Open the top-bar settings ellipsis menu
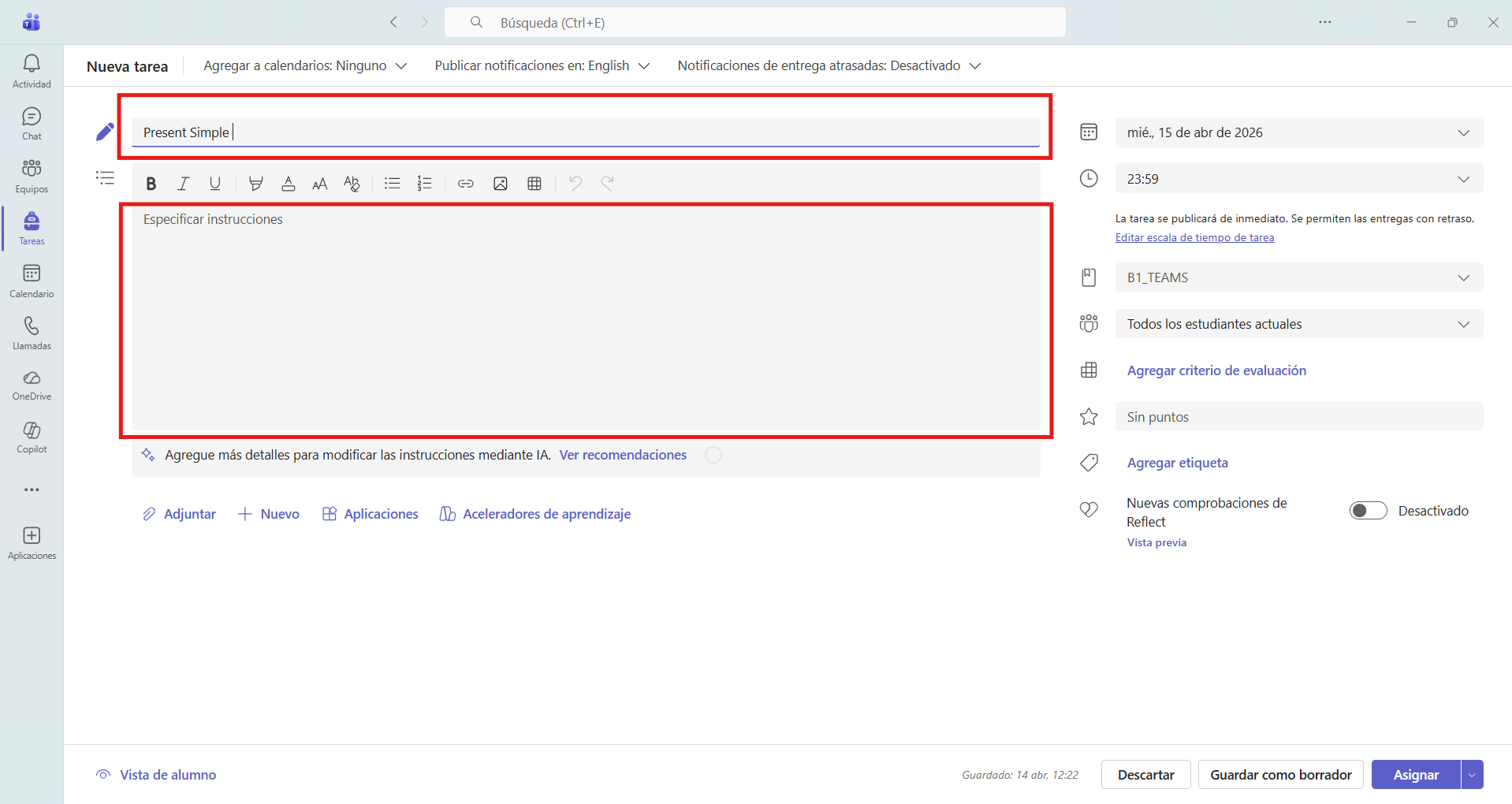 click(1325, 22)
